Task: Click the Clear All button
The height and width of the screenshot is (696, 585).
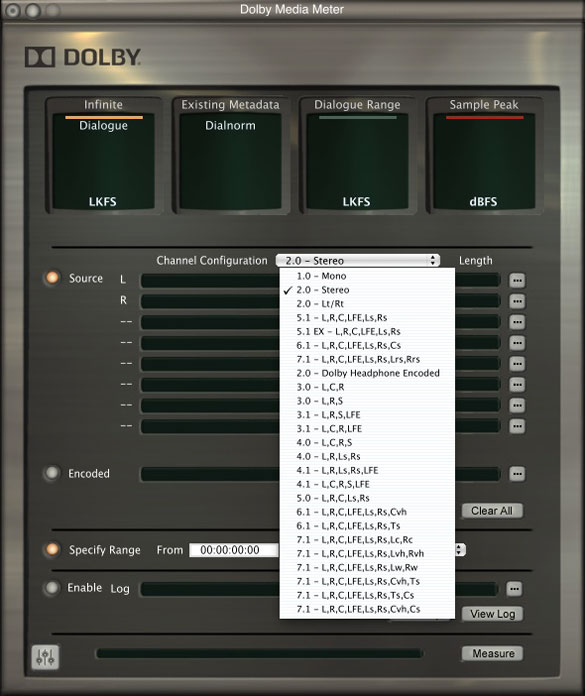Action: [492, 511]
